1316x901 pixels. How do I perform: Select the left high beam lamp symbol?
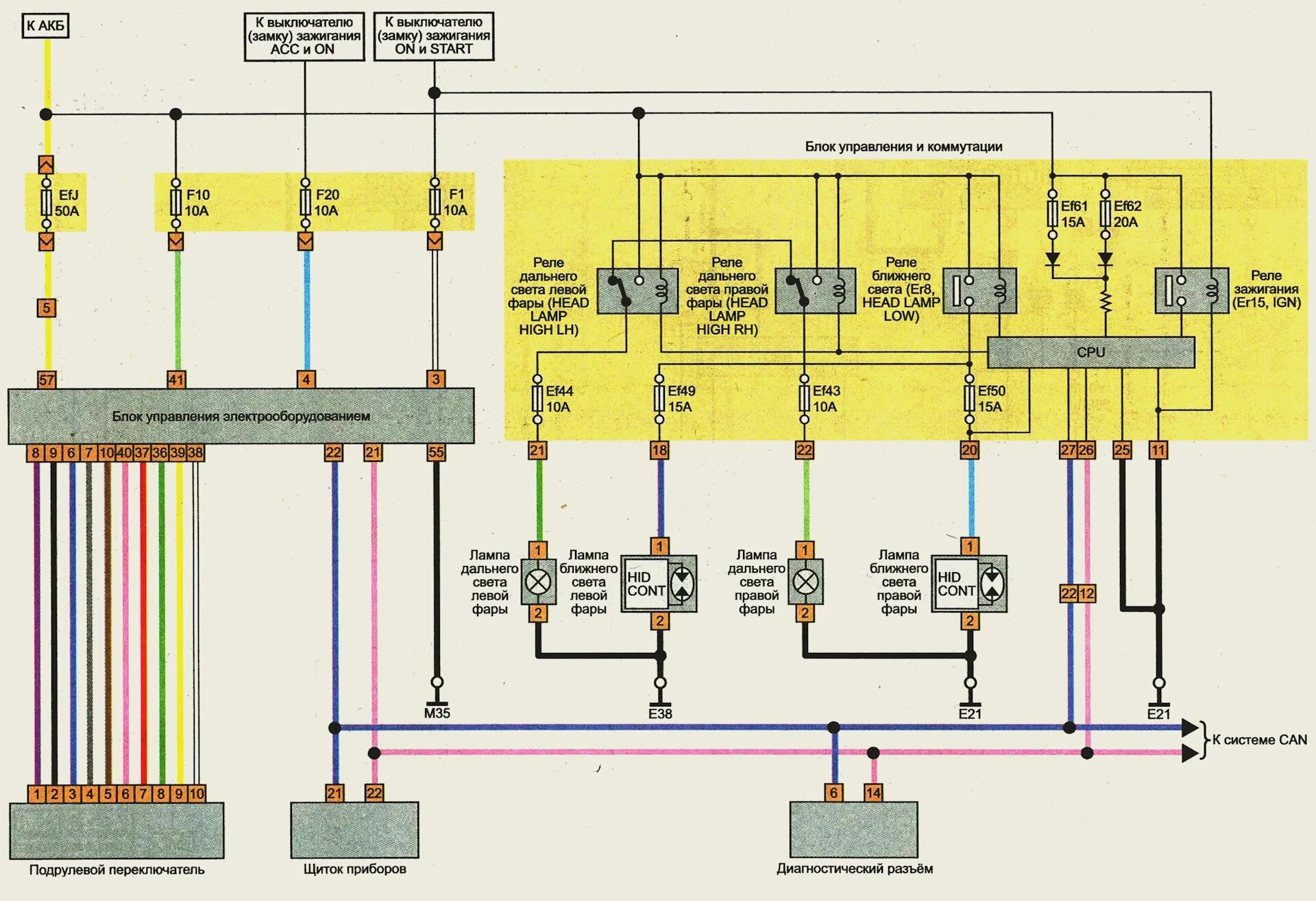click(x=537, y=582)
